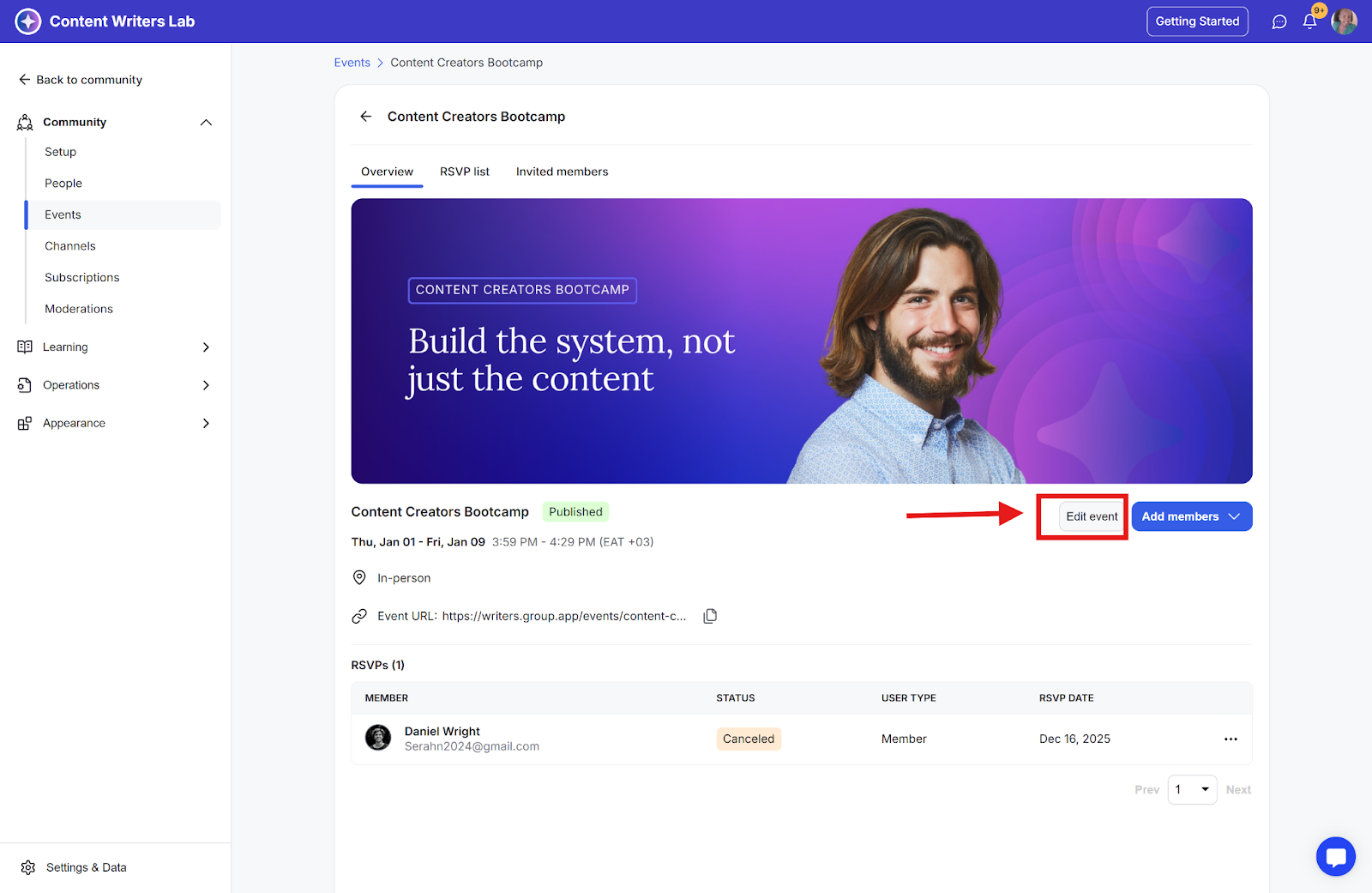Click the event date Thu, Jan 01 - Fri, Jan 09
1372x893 pixels.
(418, 542)
